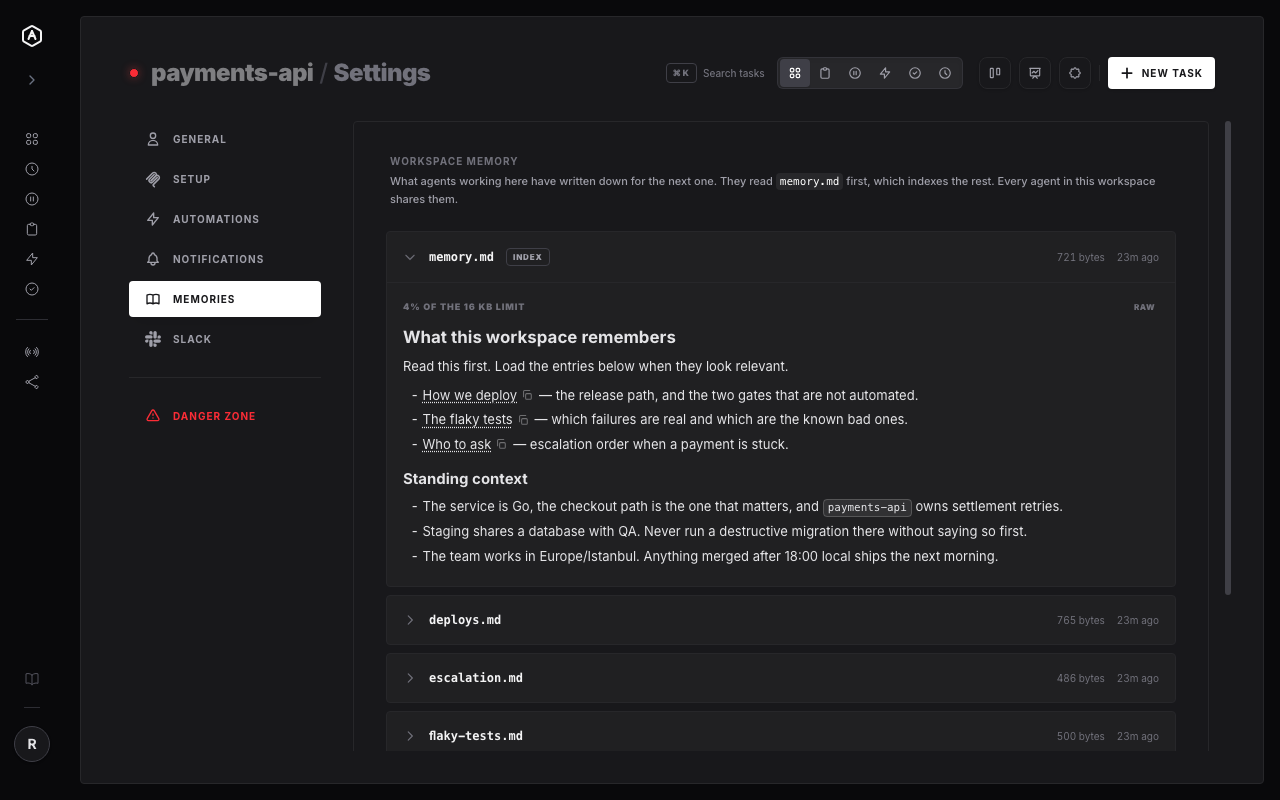Copy the 'How we deploy' link icon
The height and width of the screenshot is (800, 1280).
528,395
